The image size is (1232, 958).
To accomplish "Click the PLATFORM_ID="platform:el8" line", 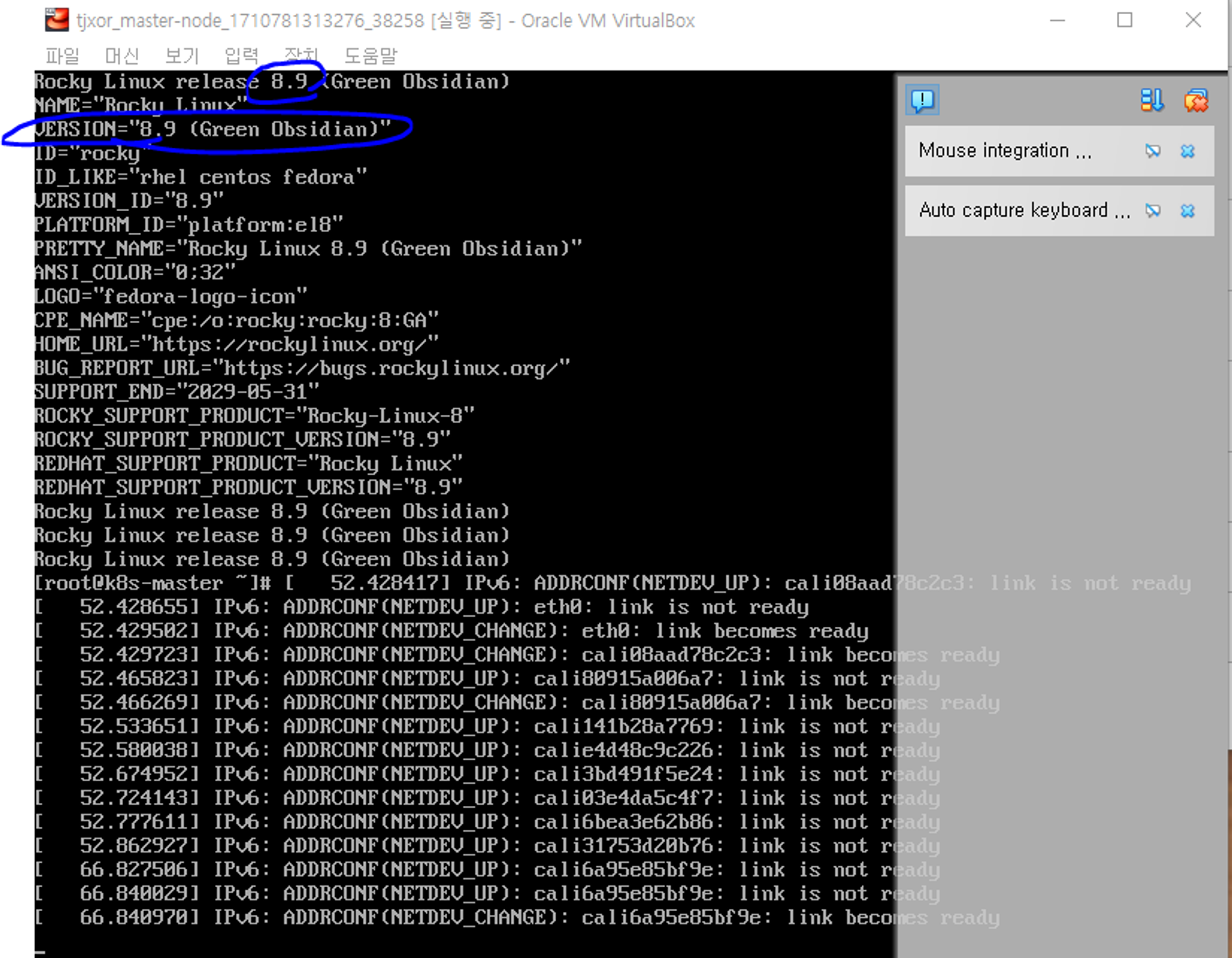I will 188,225.
